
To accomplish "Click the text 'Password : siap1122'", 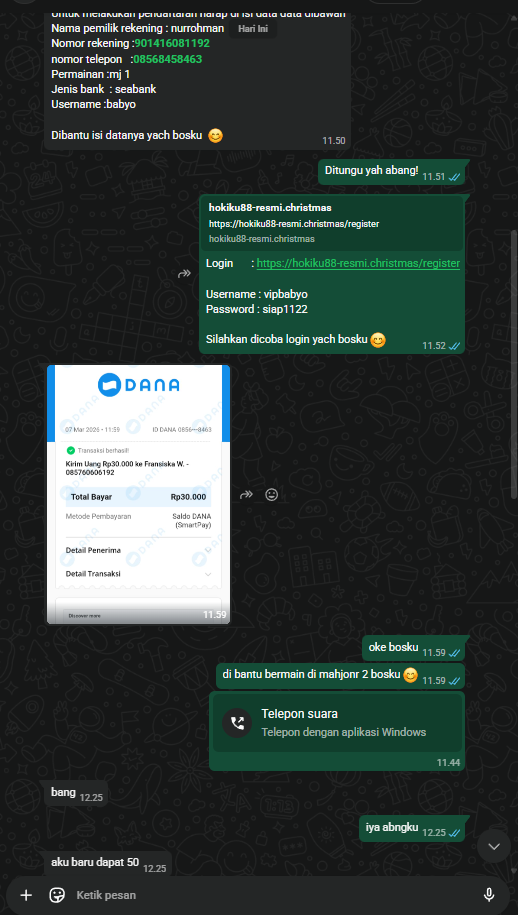I will coord(257,309).
